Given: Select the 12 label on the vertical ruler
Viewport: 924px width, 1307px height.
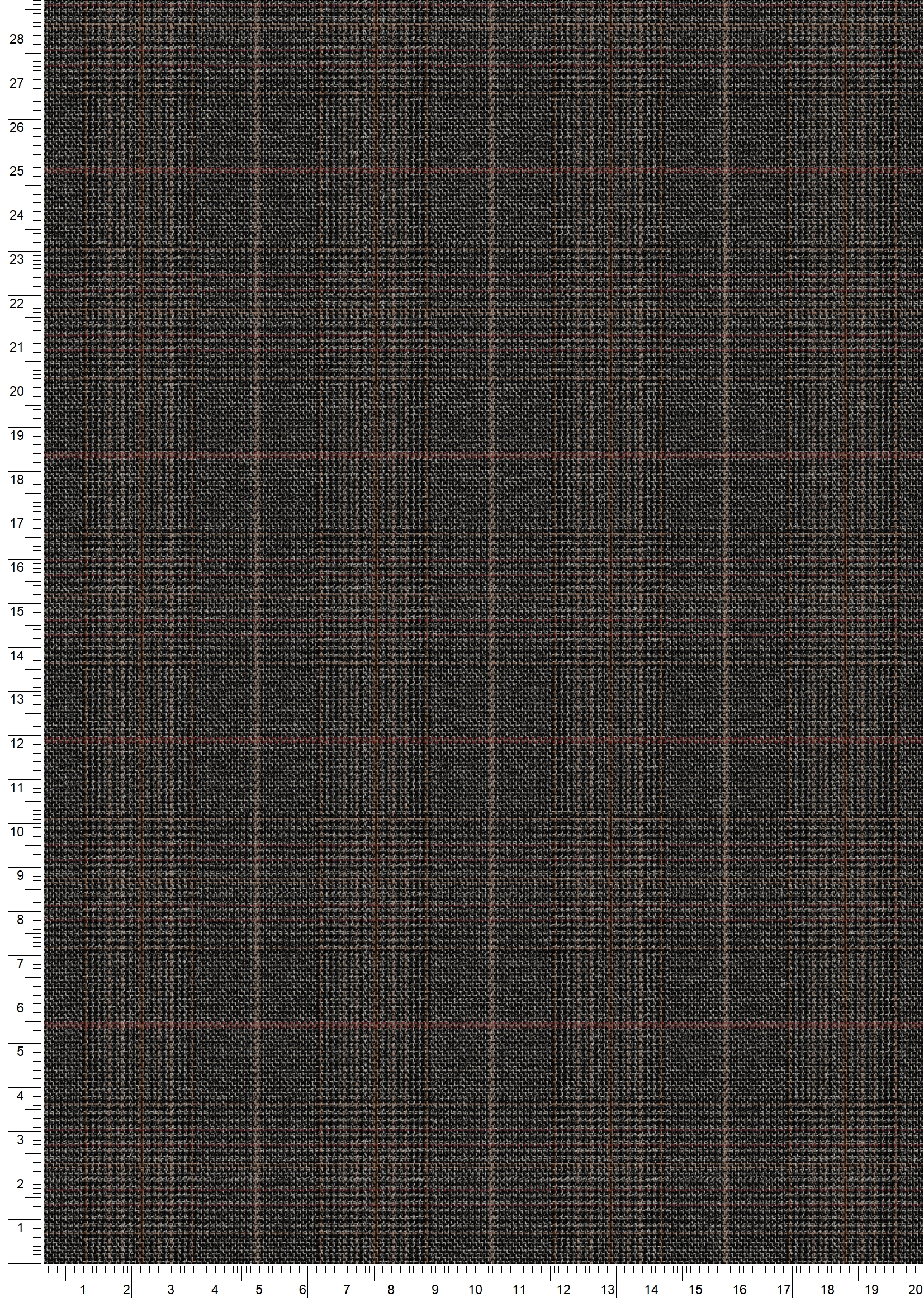Looking at the screenshot, I should pos(17,744).
